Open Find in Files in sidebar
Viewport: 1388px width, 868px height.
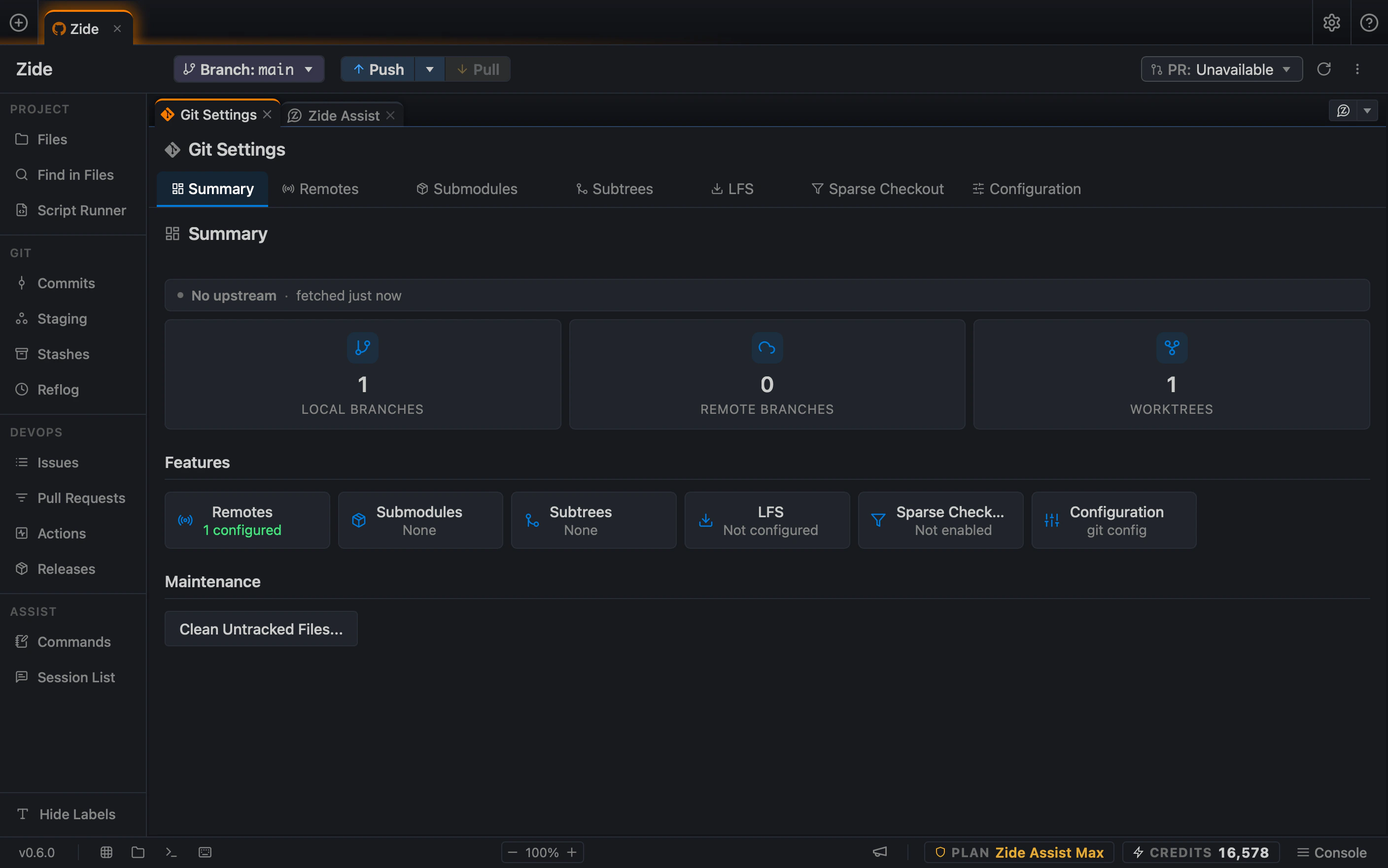(x=73, y=174)
